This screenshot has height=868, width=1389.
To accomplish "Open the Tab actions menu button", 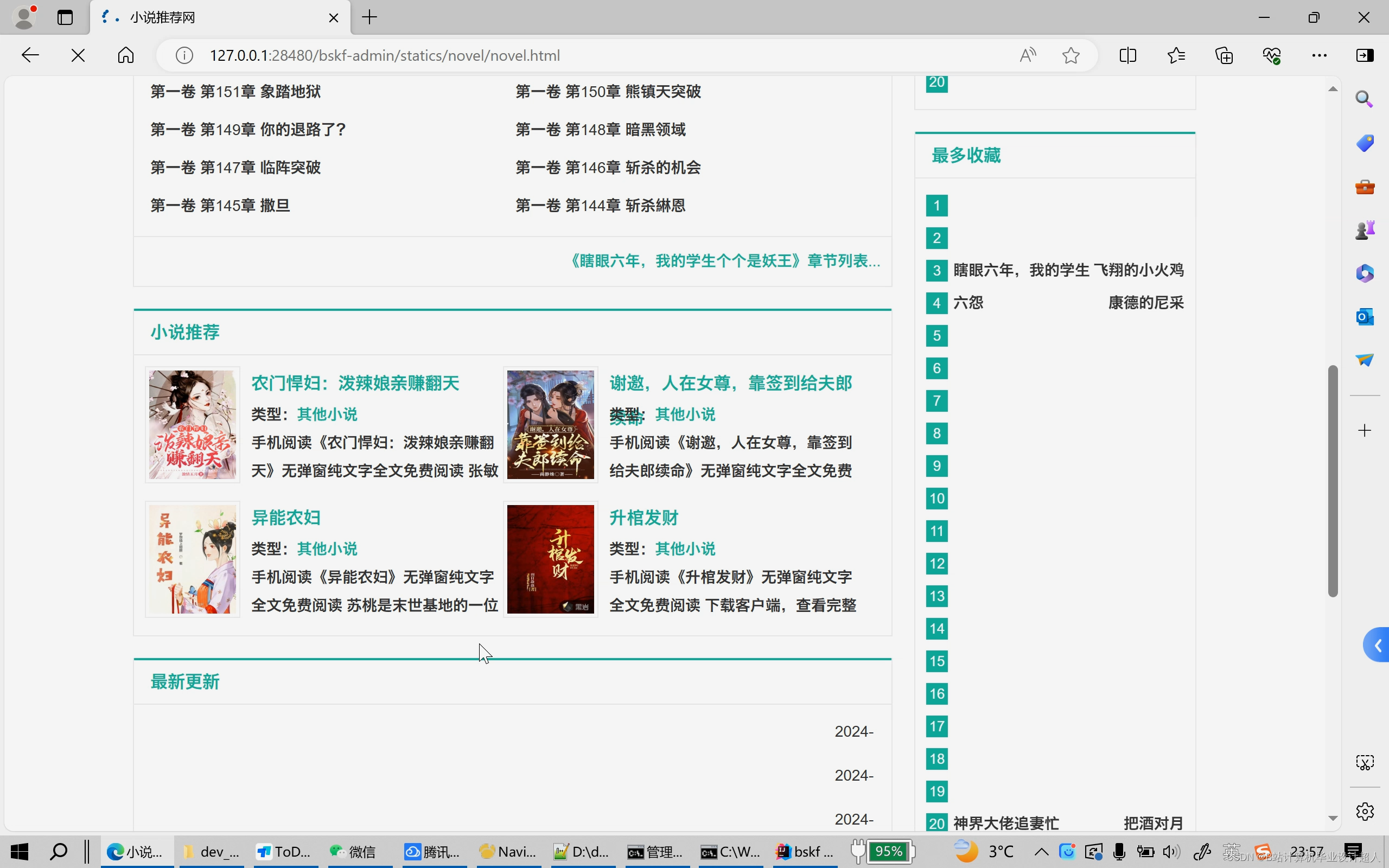I will click(x=65, y=17).
